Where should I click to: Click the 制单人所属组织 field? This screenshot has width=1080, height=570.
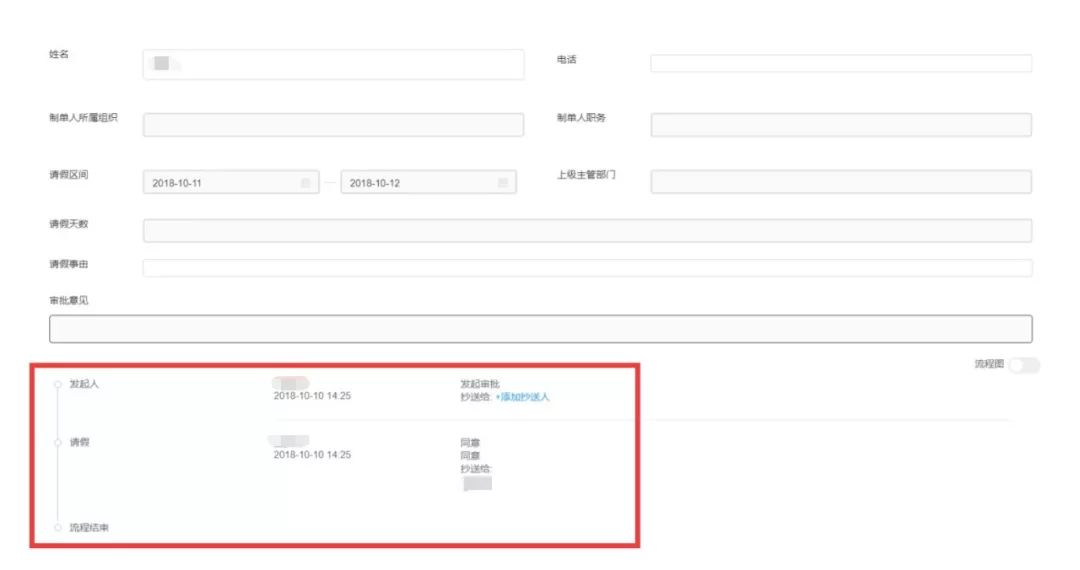[x=333, y=125]
